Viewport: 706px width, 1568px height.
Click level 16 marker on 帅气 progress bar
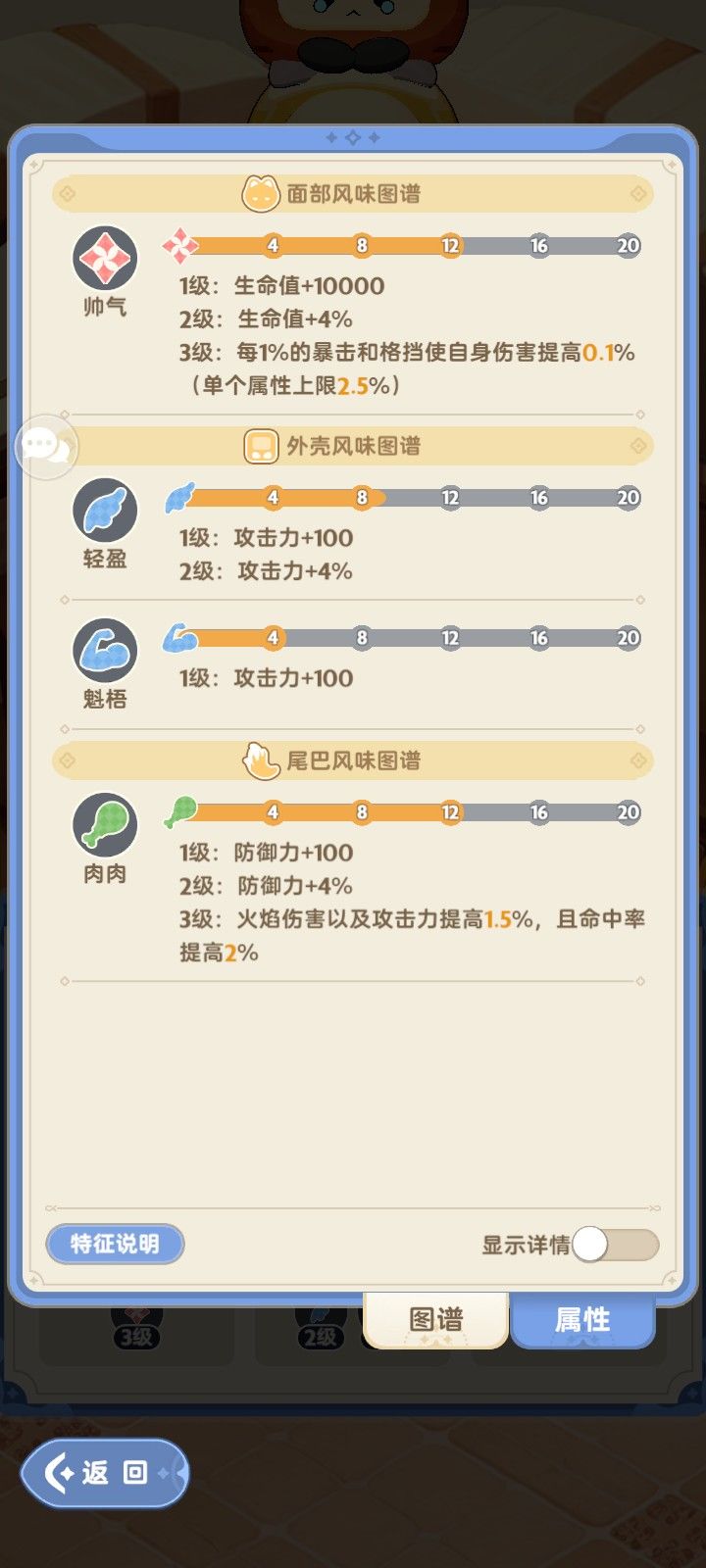tap(539, 246)
